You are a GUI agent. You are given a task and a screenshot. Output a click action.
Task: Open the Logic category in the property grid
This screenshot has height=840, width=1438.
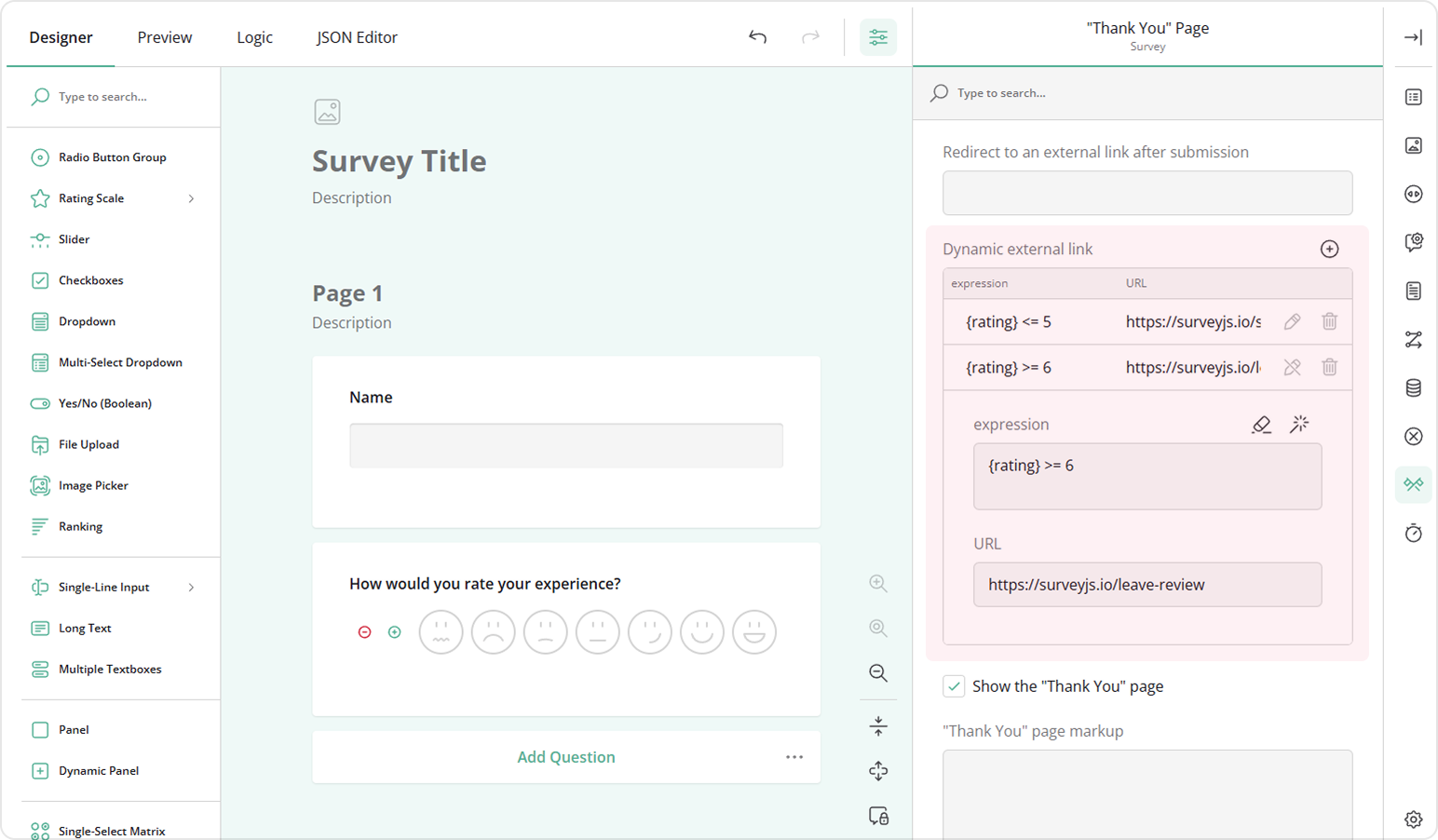(1413, 339)
